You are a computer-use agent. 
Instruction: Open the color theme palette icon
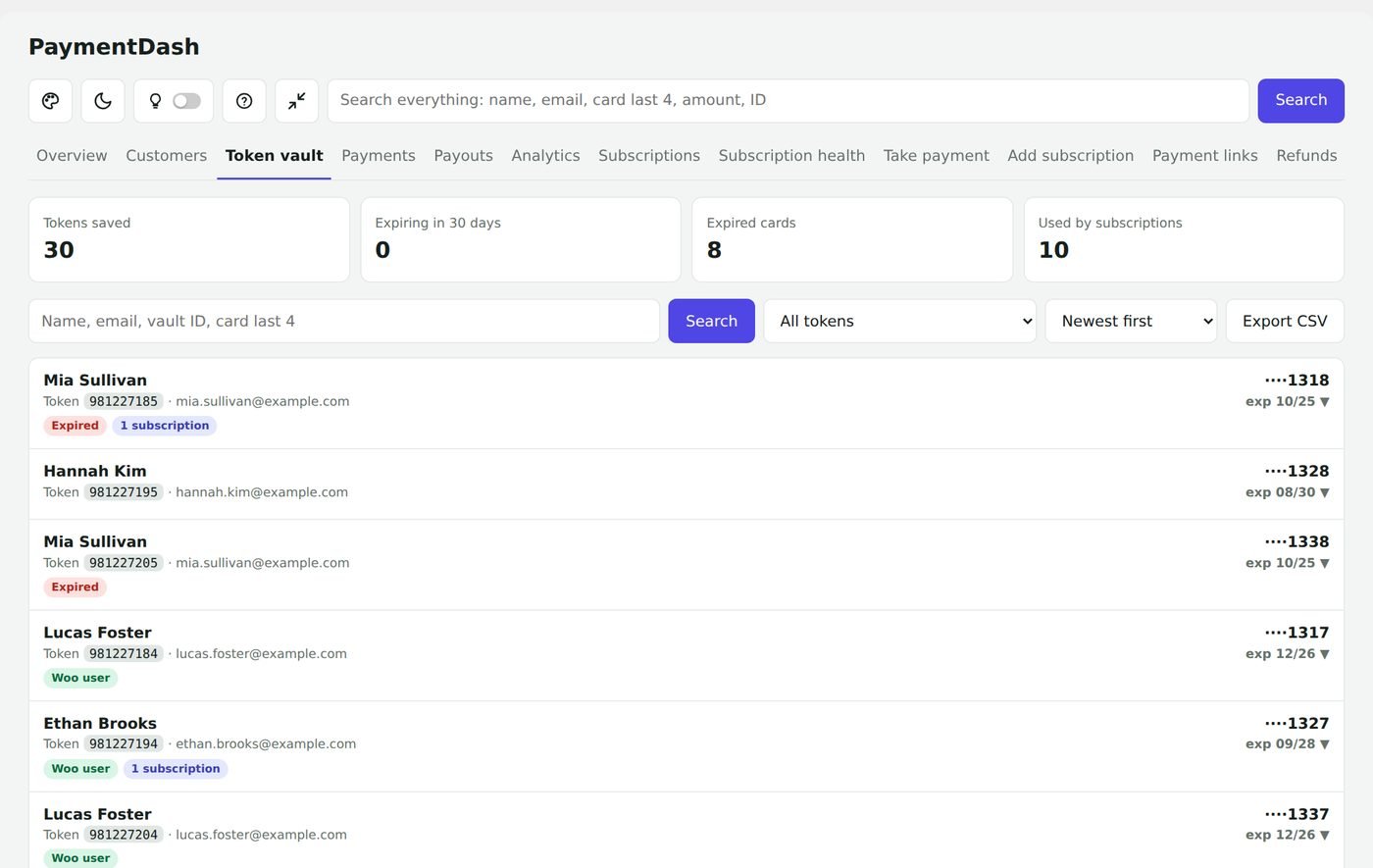(50, 101)
